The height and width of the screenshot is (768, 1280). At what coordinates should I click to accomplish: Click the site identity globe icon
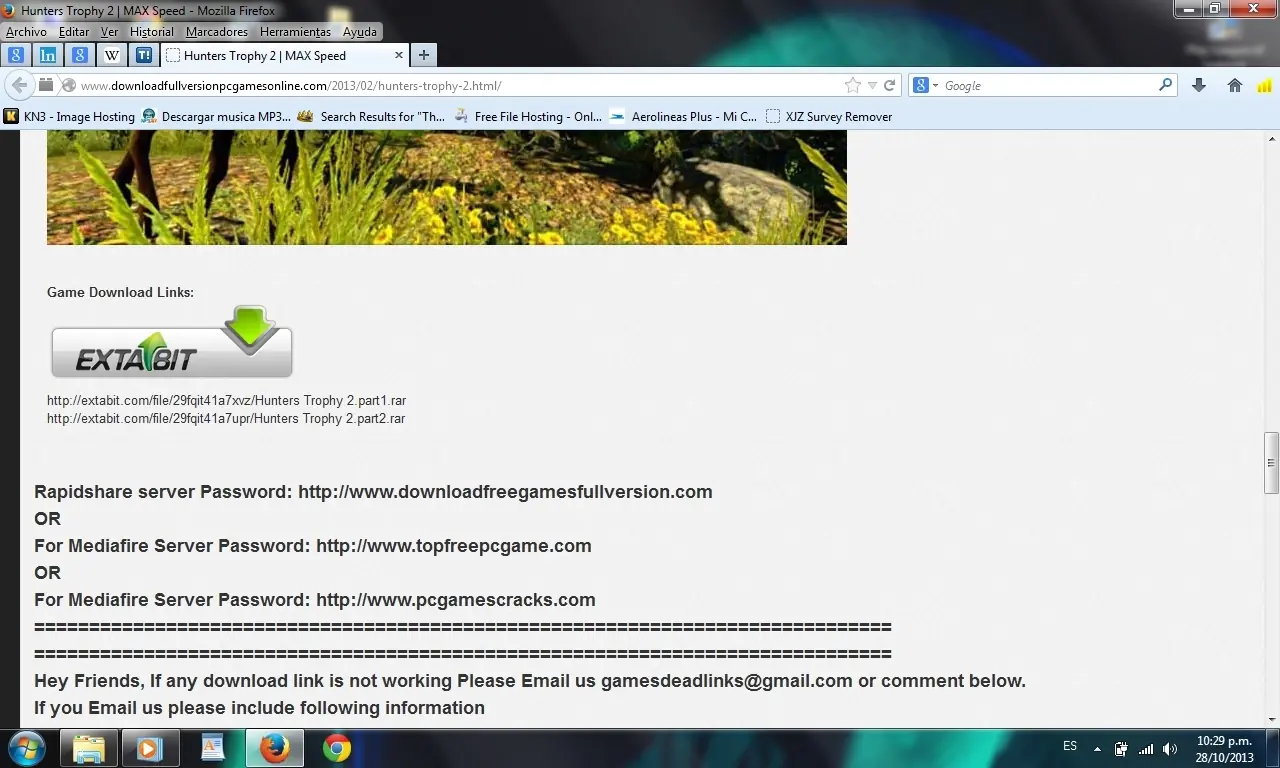click(69, 86)
